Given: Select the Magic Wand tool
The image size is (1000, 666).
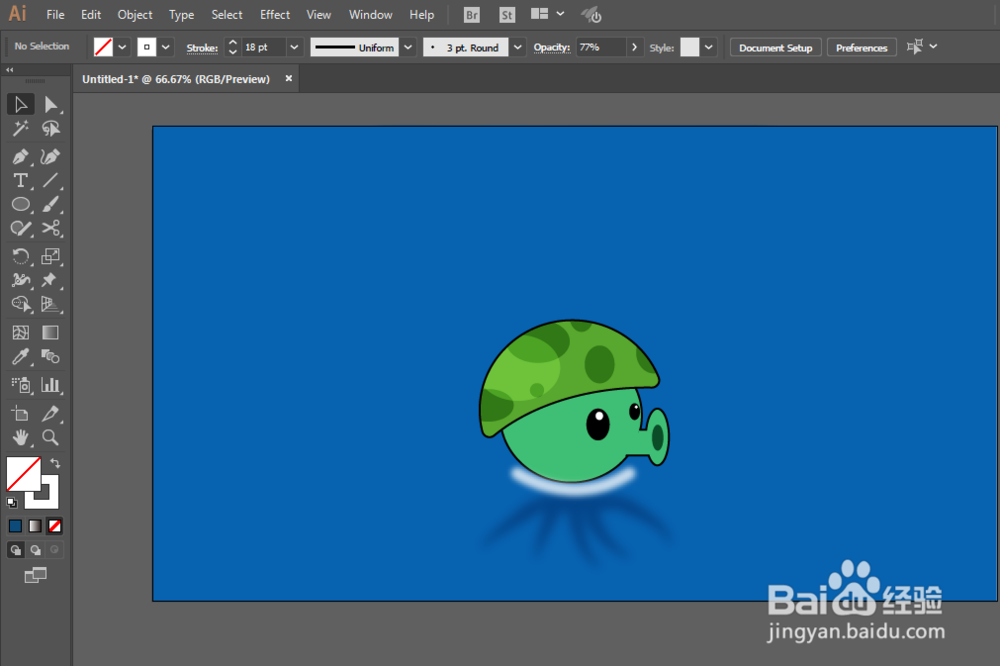Looking at the screenshot, I should (20, 128).
